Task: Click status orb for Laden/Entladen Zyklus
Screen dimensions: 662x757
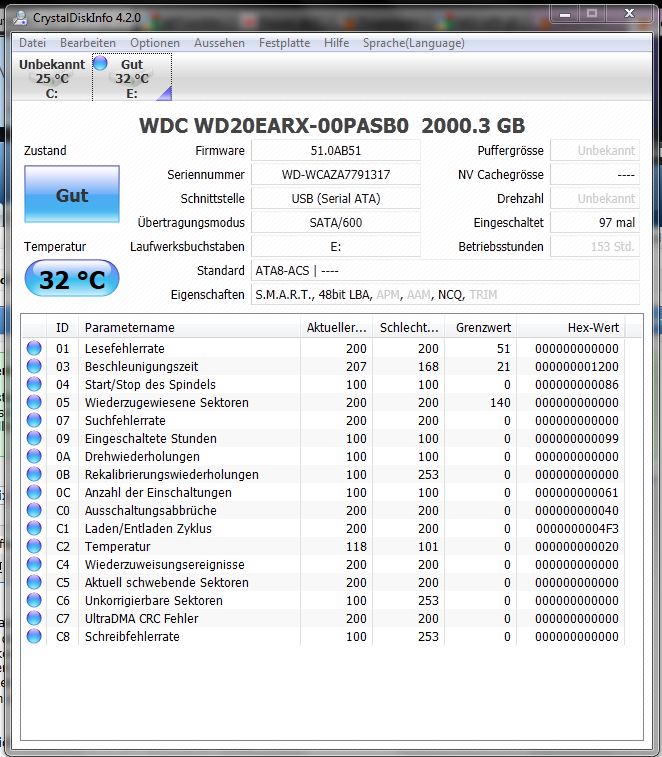Action: point(34,528)
